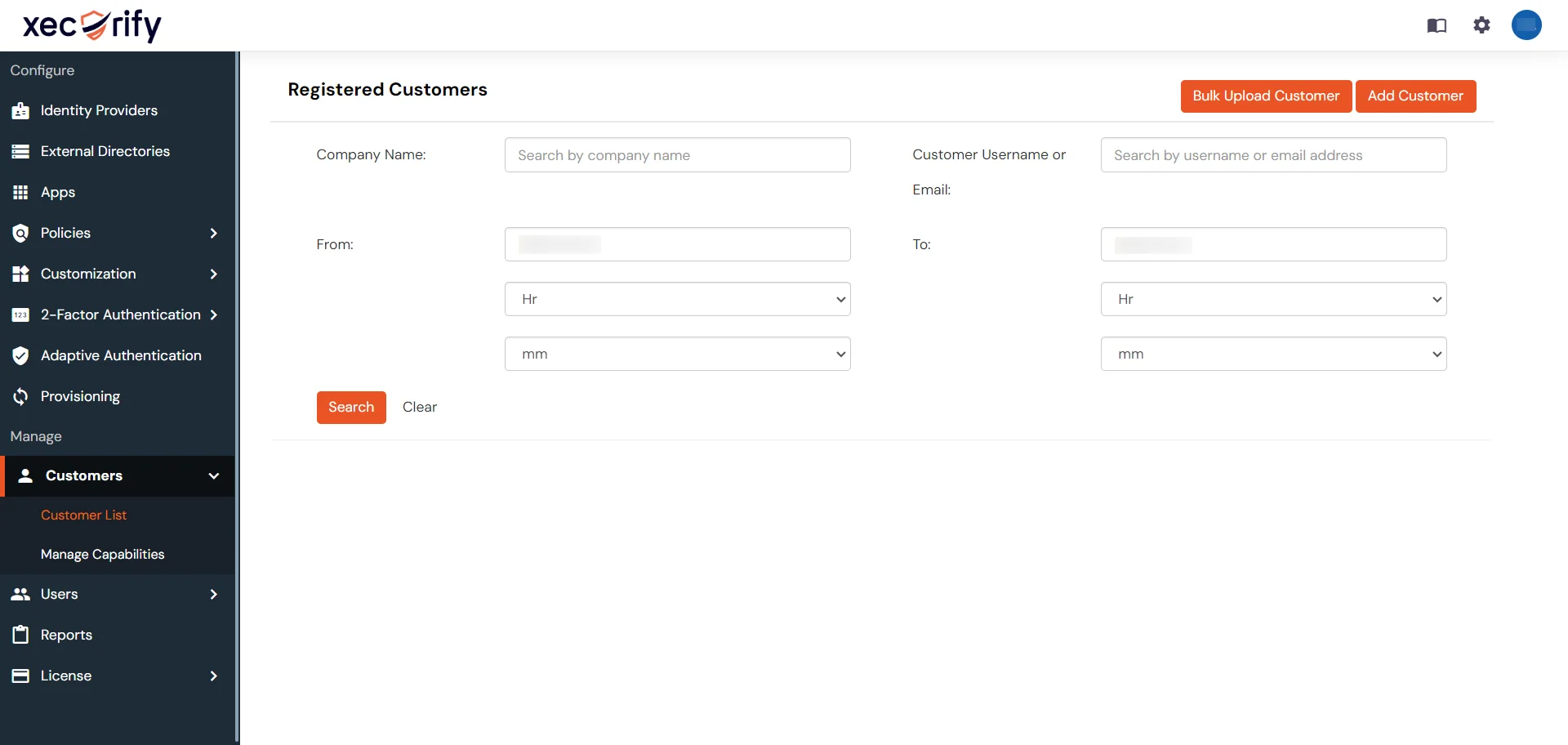1568x745 pixels.
Task: Select Manage Capabilities in sidebar
Action: pyautogui.click(x=102, y=554)
